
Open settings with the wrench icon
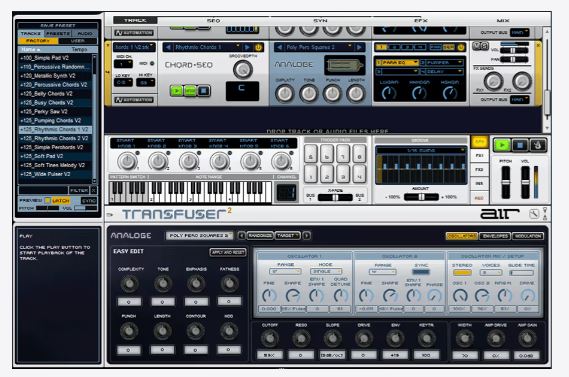click(533, 214)
